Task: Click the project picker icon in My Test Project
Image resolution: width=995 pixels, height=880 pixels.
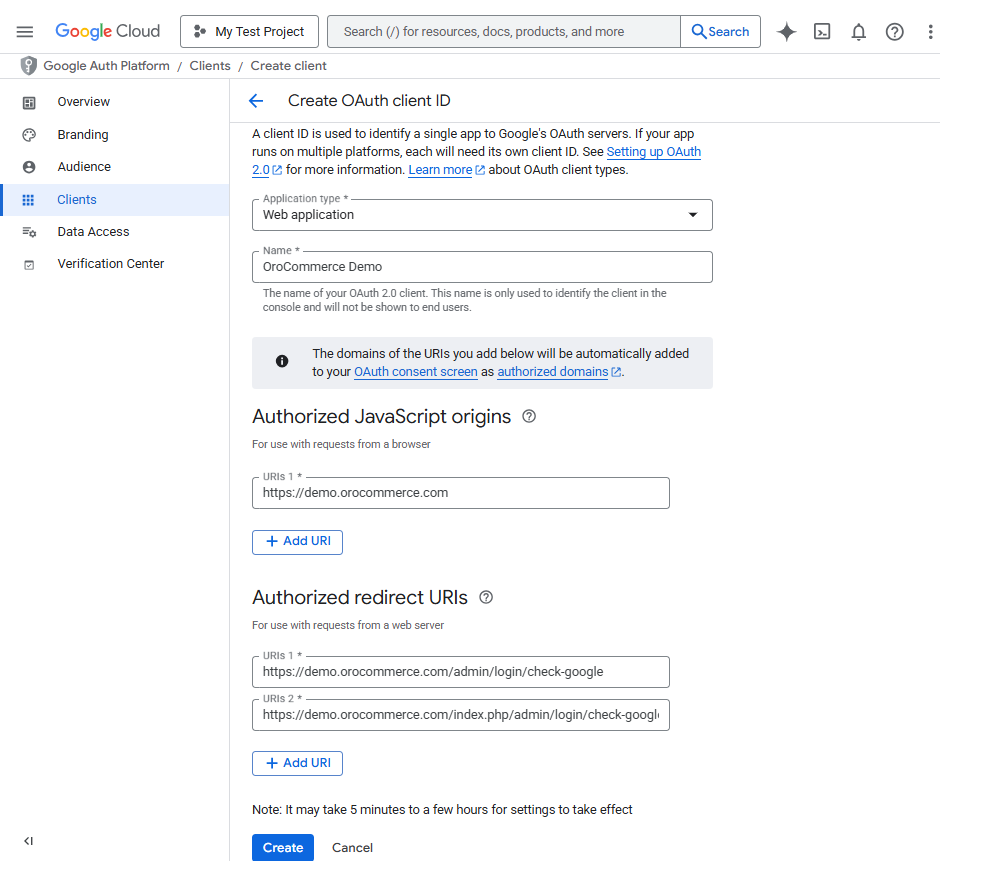Action: pos(199,31)
